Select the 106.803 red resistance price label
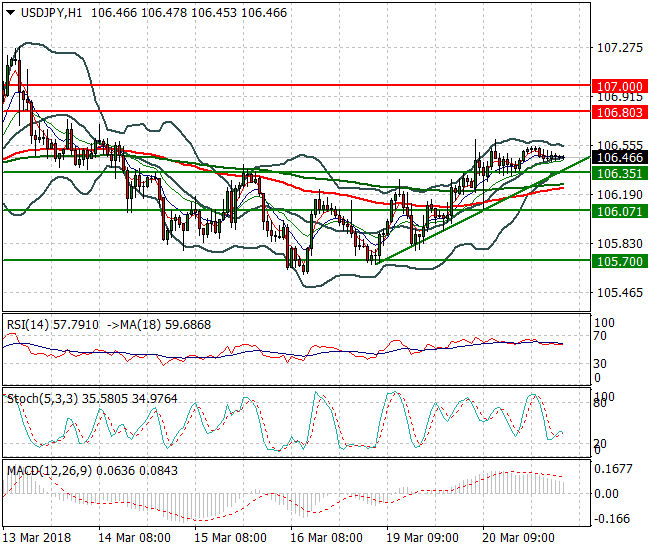The height and width of the screenshot is (550, 650). tap(620, 112)
